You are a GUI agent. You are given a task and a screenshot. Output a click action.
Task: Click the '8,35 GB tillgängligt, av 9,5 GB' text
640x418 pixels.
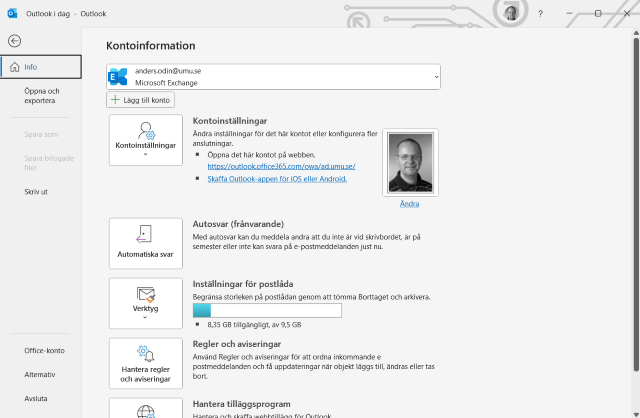pyautogui.click(x=254, y=325)
